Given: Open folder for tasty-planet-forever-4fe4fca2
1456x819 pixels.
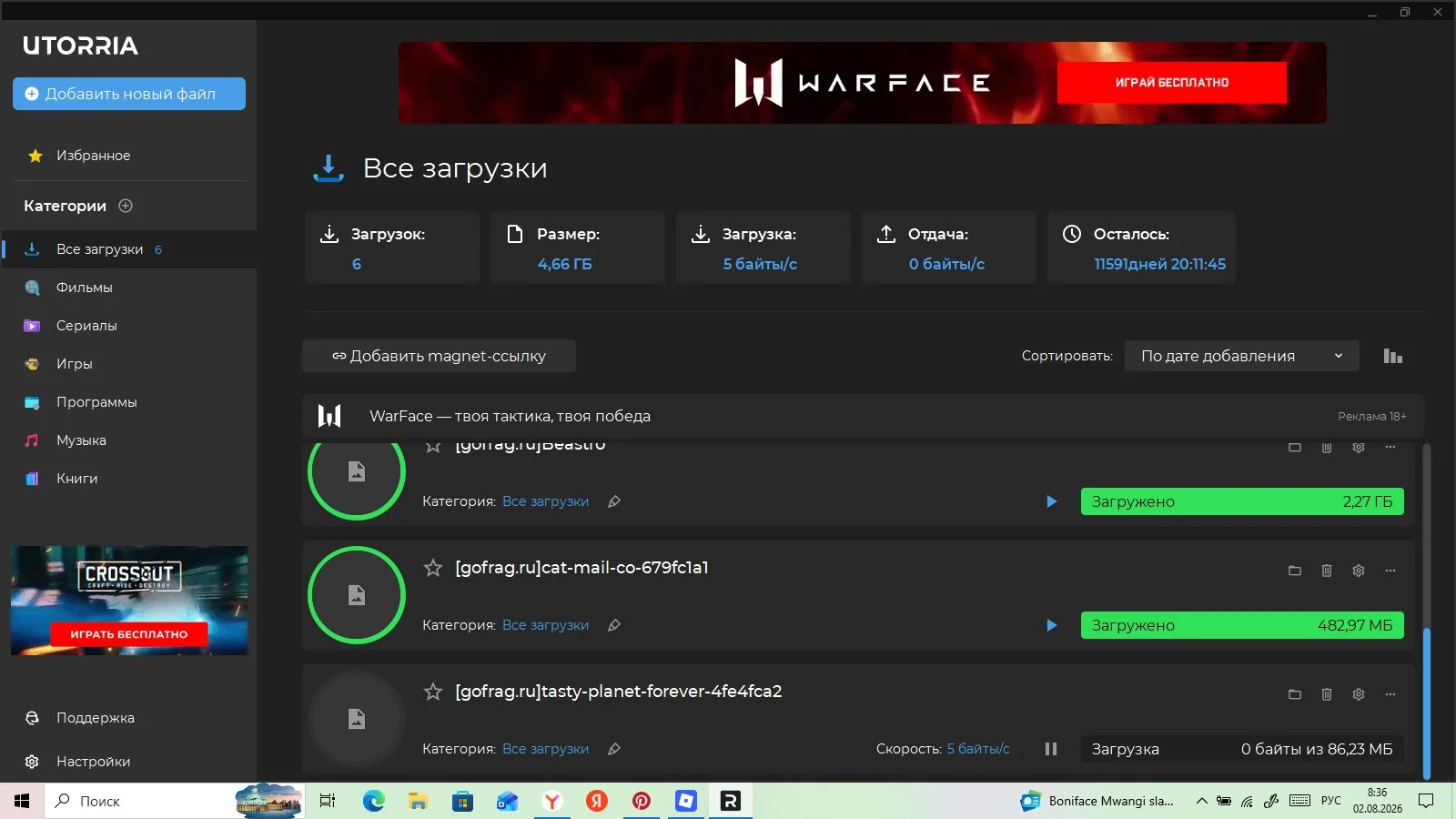Looking at the screenshot, I should [1295, 694].
